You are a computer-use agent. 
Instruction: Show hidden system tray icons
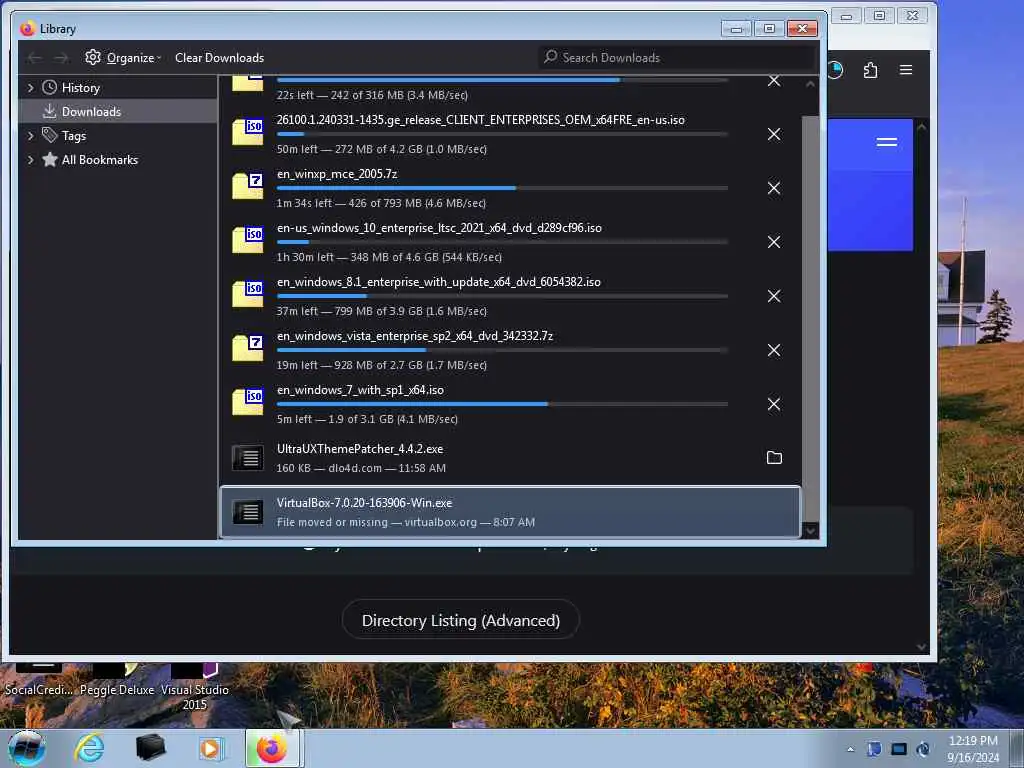click(850, 750)
